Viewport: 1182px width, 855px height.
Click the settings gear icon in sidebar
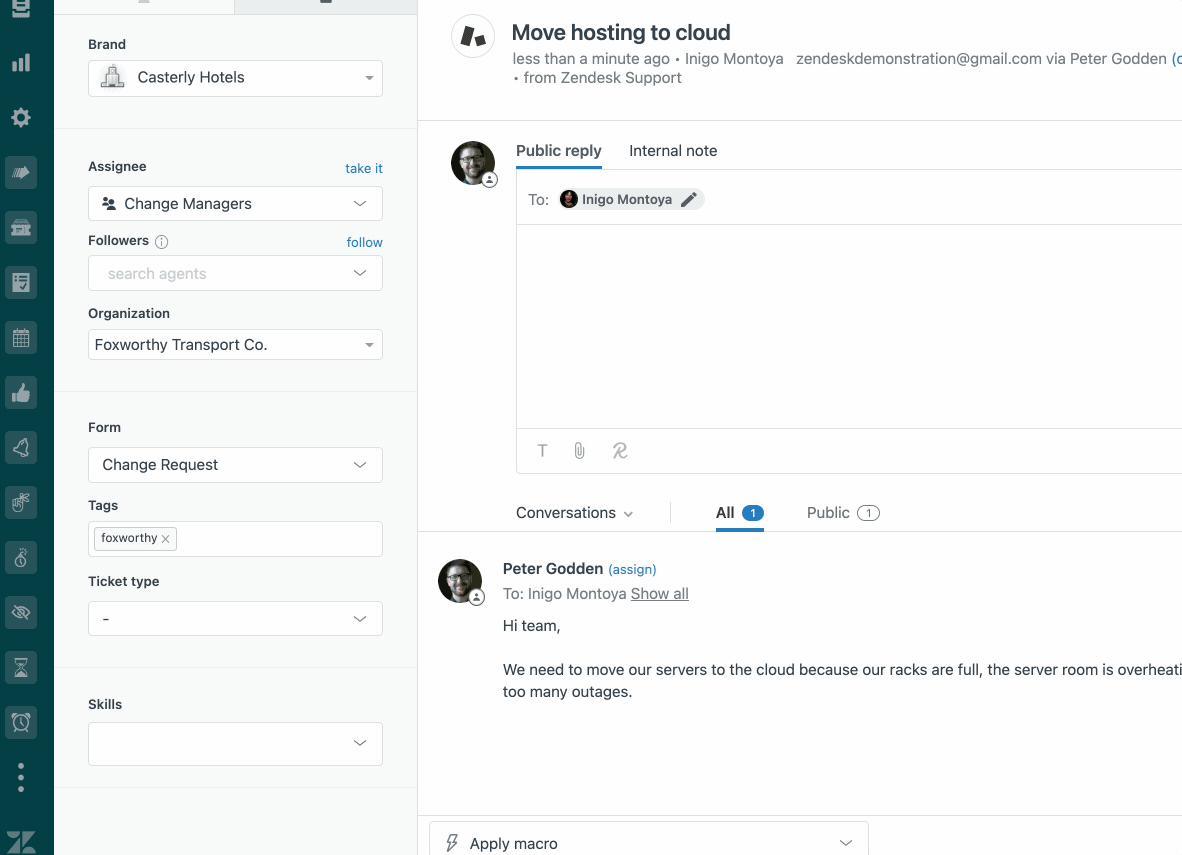(x=22, y=117)
